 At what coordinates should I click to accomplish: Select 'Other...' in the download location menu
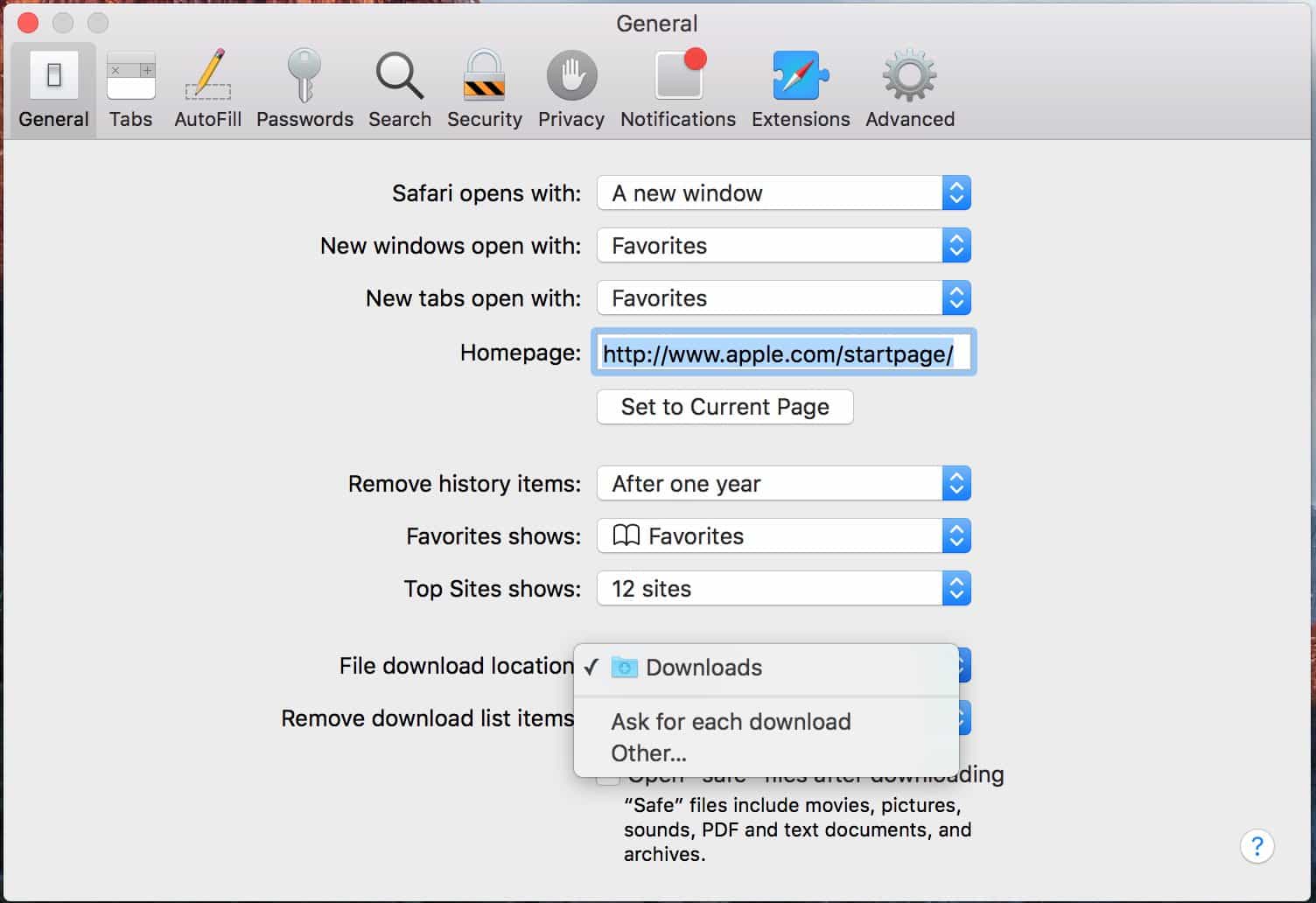648,753
